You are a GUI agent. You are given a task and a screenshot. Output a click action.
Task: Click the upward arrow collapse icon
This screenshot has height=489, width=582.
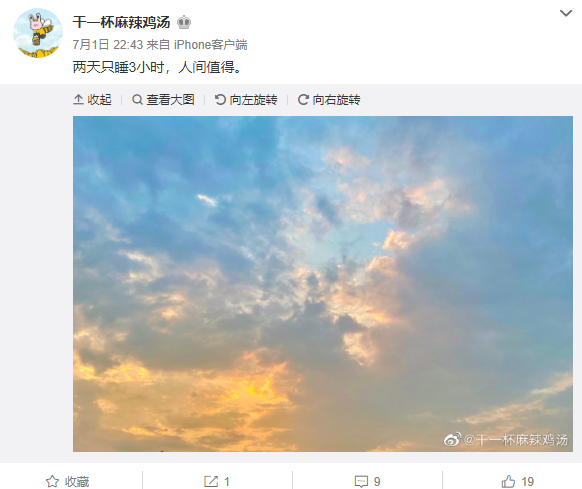pos(78,100)
